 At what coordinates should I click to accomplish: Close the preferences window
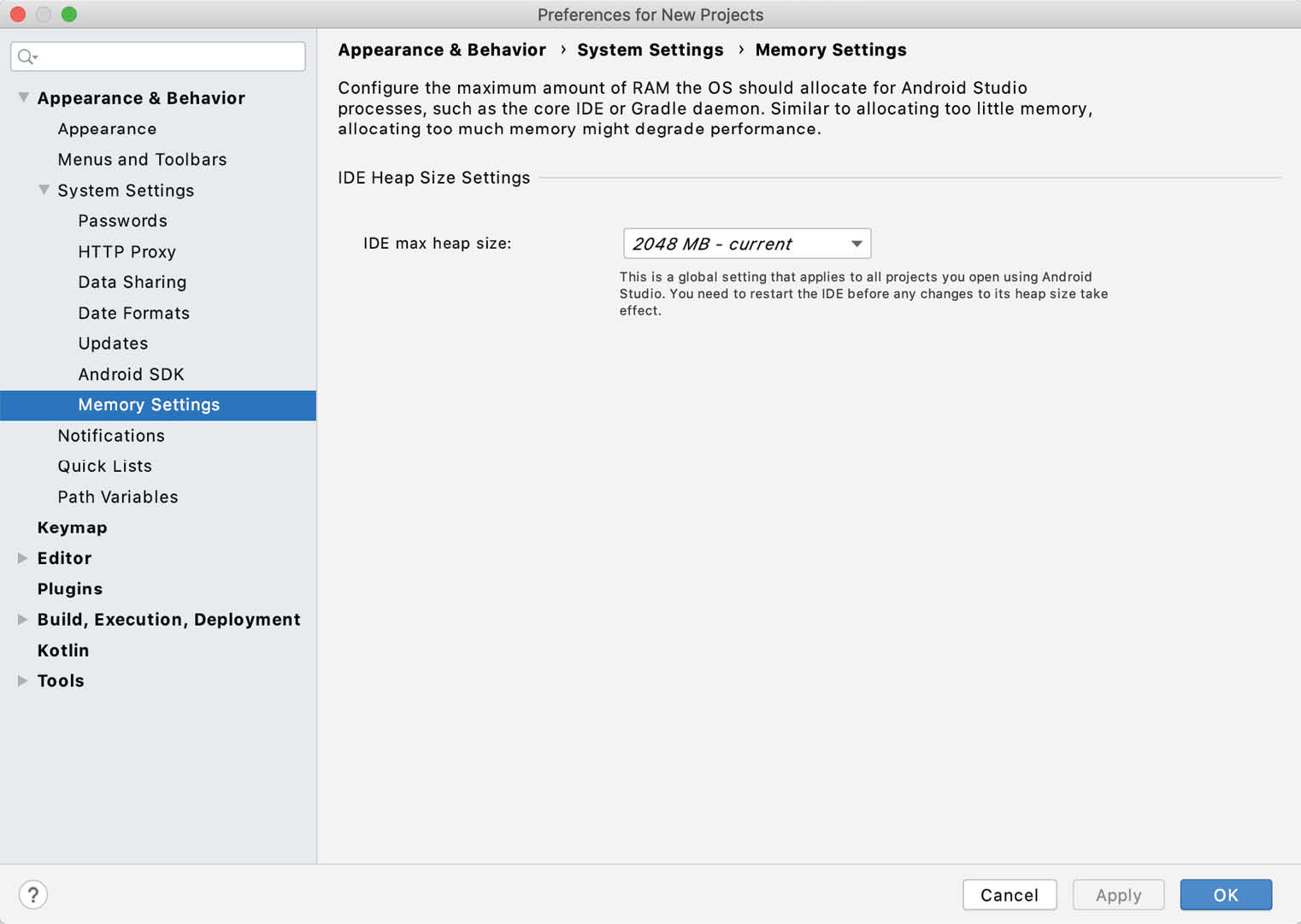tap(18, 15)
